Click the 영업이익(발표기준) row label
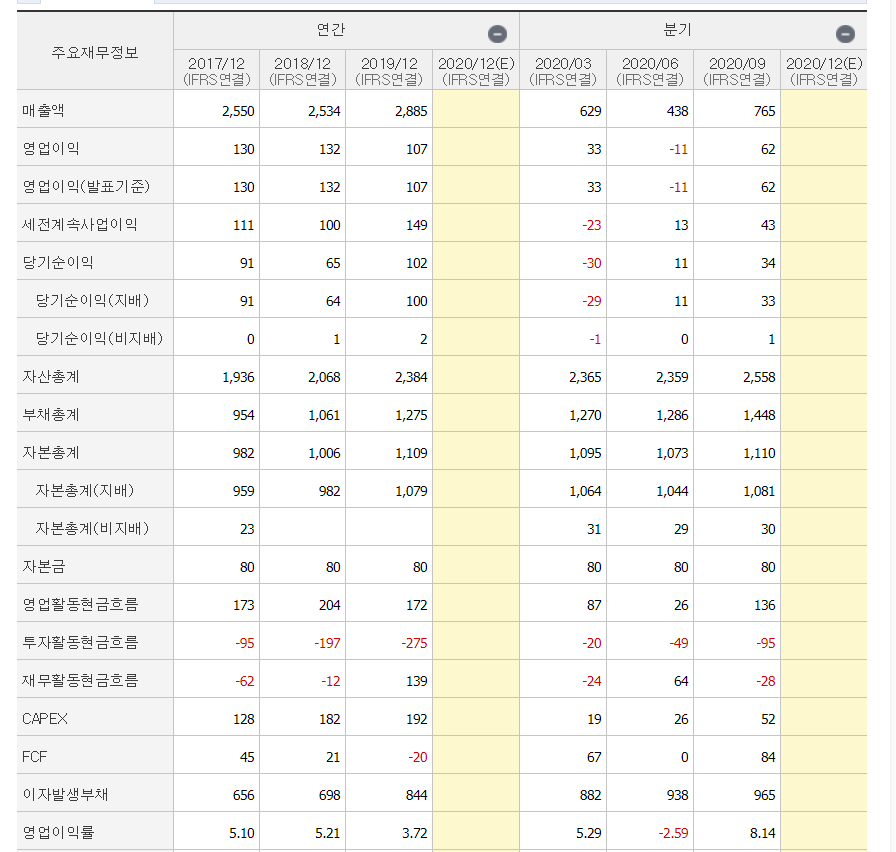Viewport: 896px width, 852px height. pos(86,186)
